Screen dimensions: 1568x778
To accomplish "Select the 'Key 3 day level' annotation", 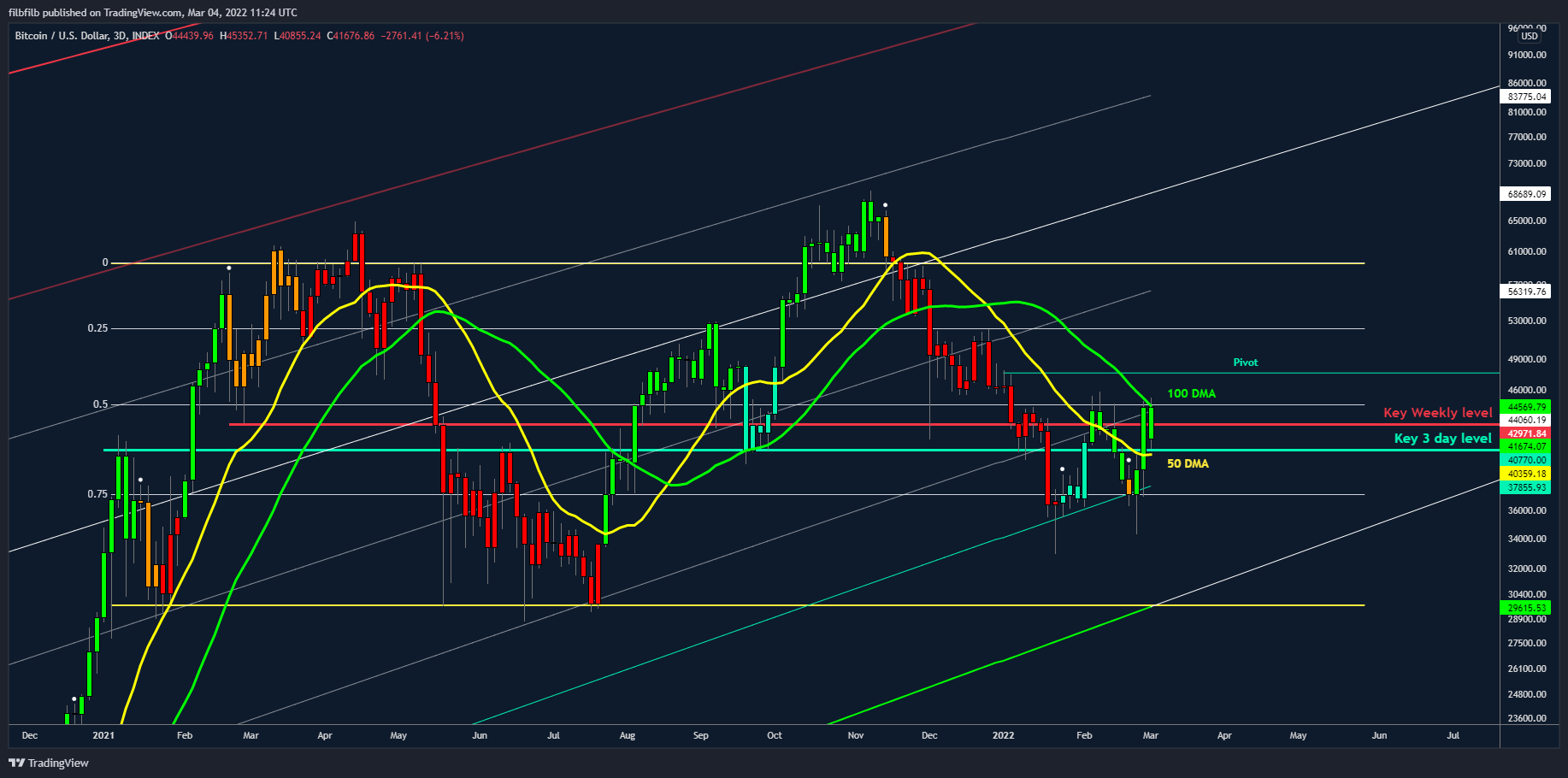I will 1442,439.
